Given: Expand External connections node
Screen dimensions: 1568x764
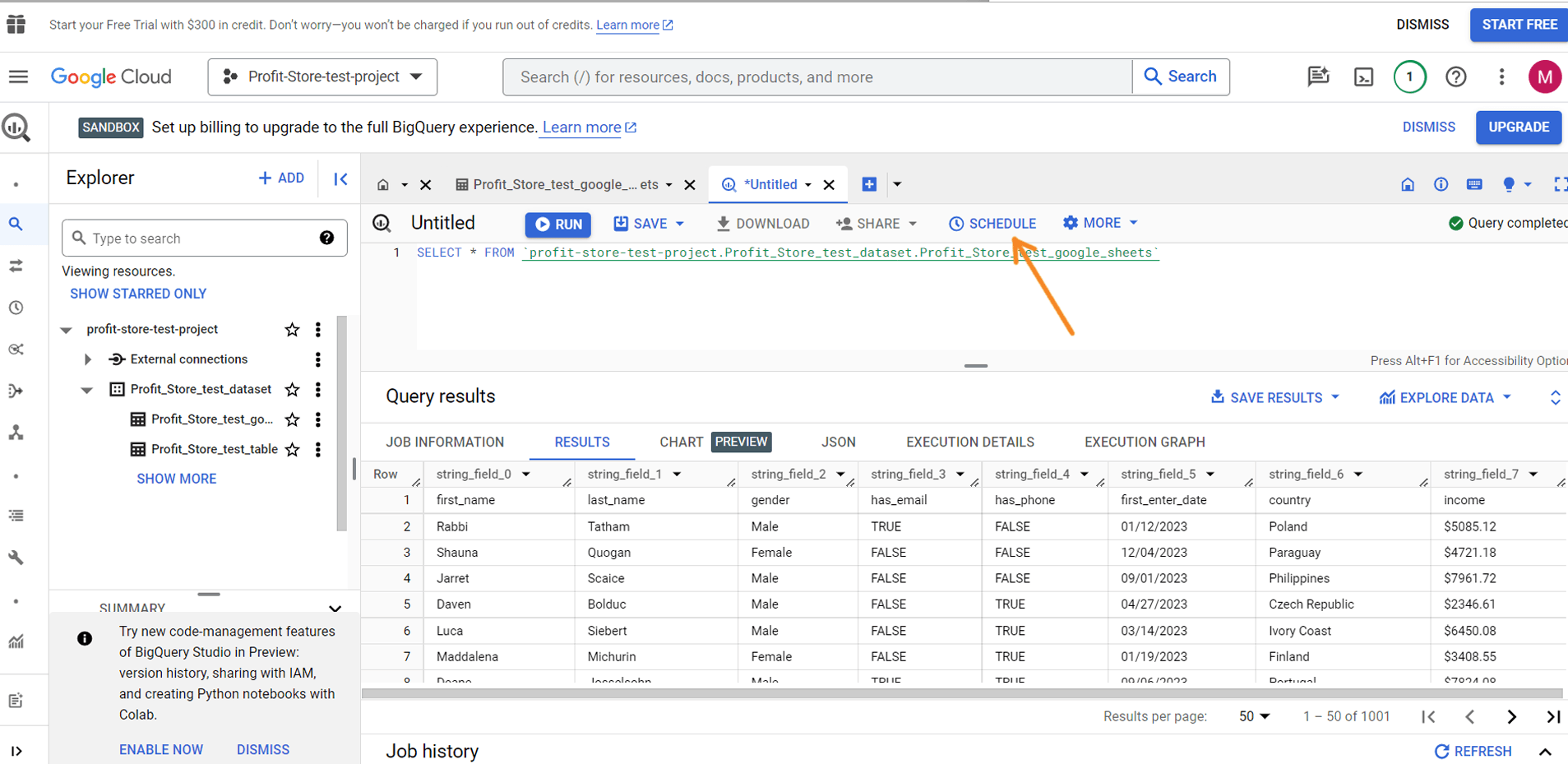Looking at the screenshot, I should point(87,359).
